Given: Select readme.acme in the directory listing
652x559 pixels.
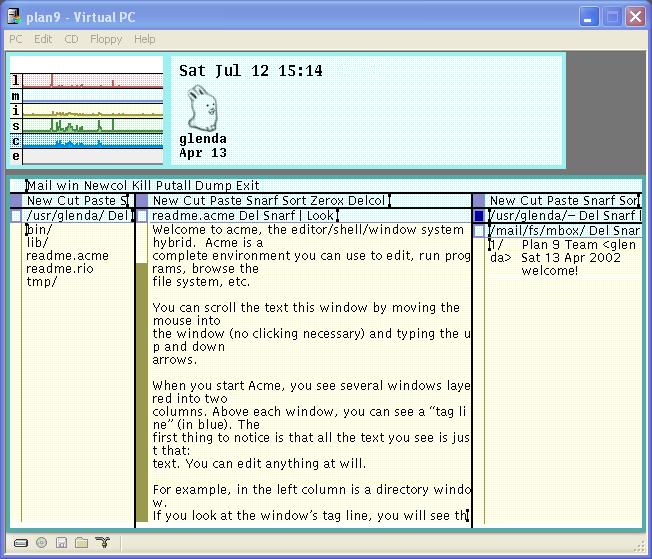Looking at the screenshot, I should pos(67,255).
